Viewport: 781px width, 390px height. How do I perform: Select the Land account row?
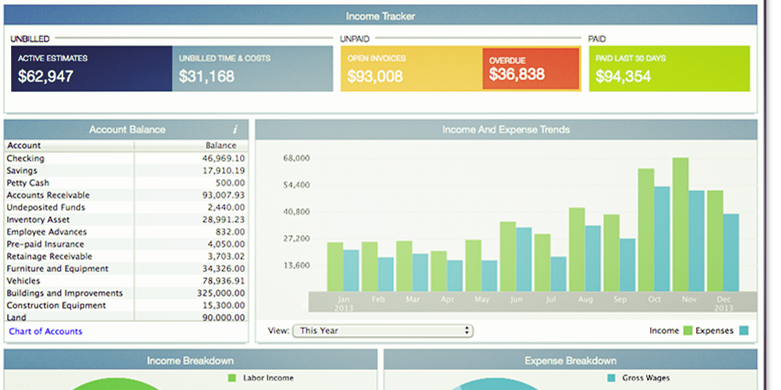click(x=126, y=317)
